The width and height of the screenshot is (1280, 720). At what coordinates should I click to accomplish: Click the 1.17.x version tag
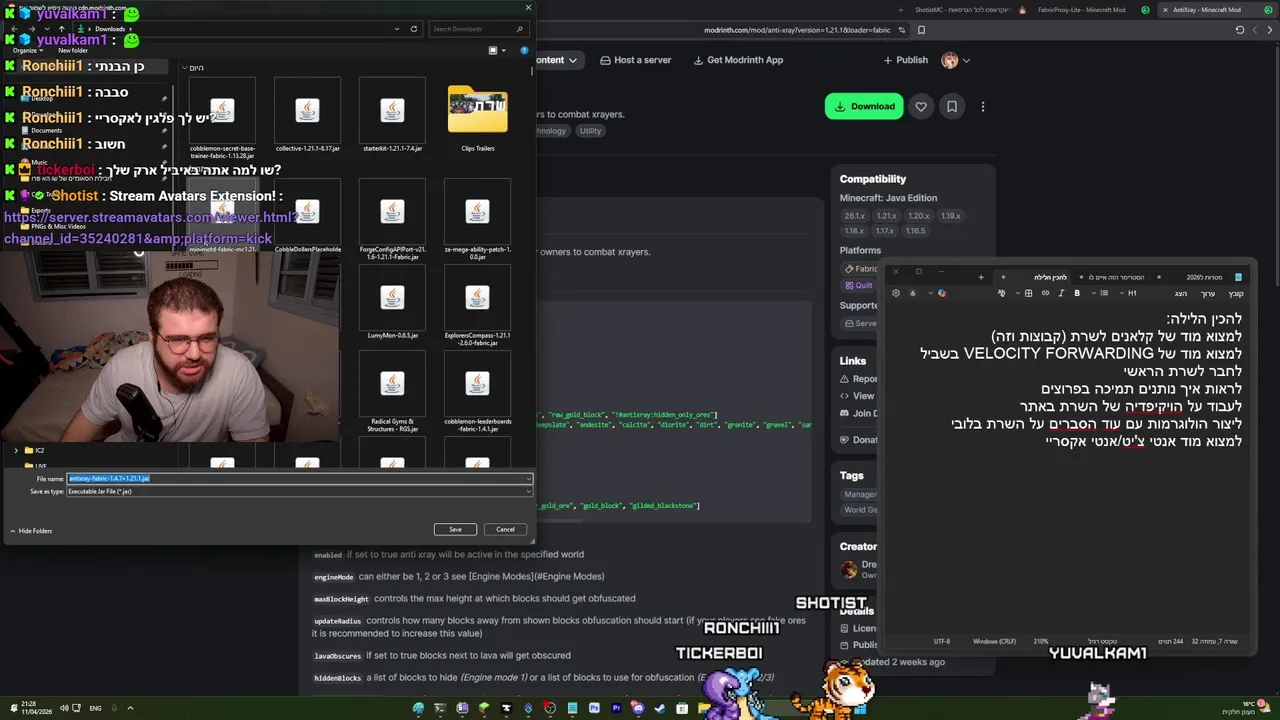885,231
